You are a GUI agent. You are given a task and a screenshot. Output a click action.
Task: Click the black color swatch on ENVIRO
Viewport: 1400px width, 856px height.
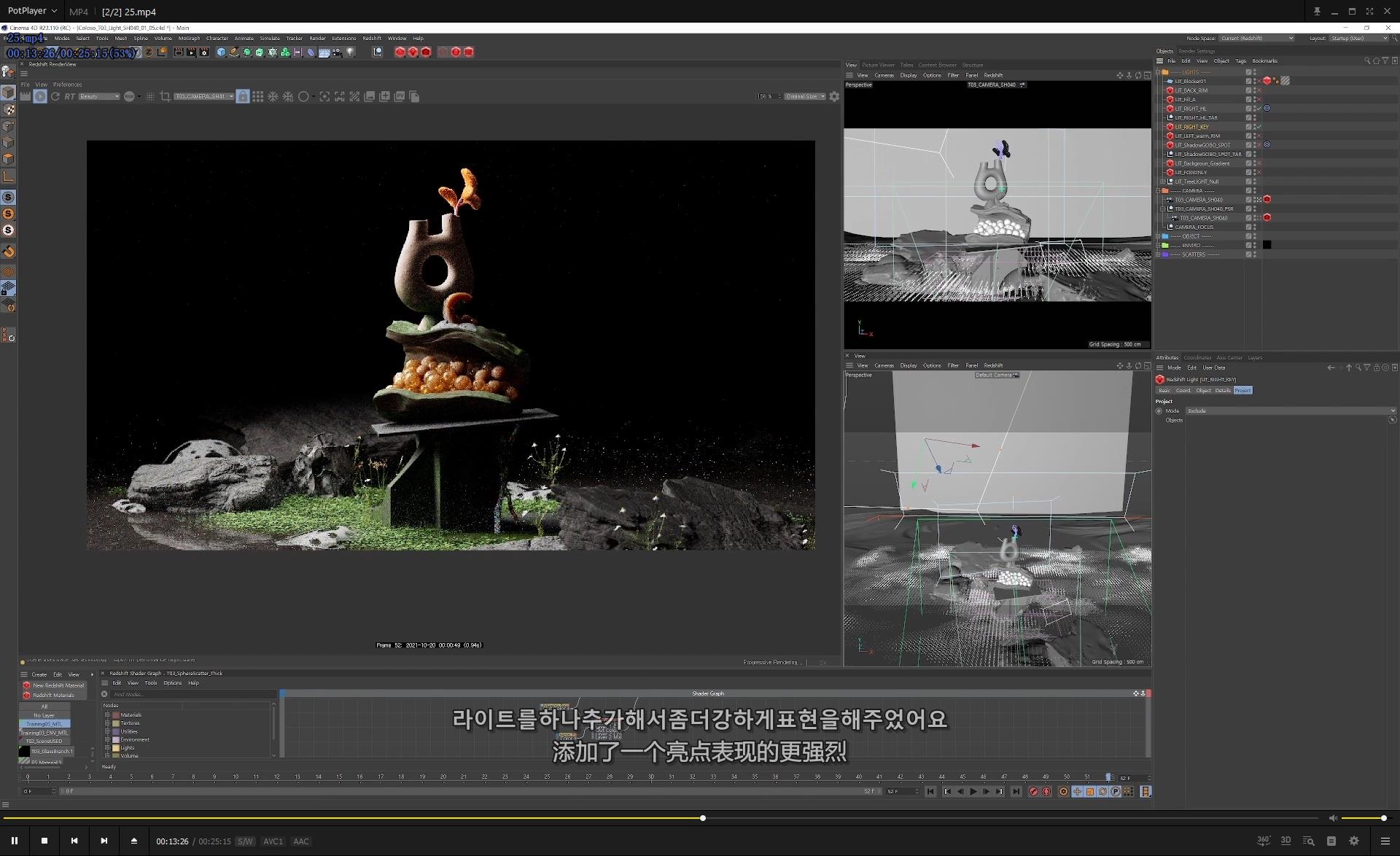pos(1267,245)
